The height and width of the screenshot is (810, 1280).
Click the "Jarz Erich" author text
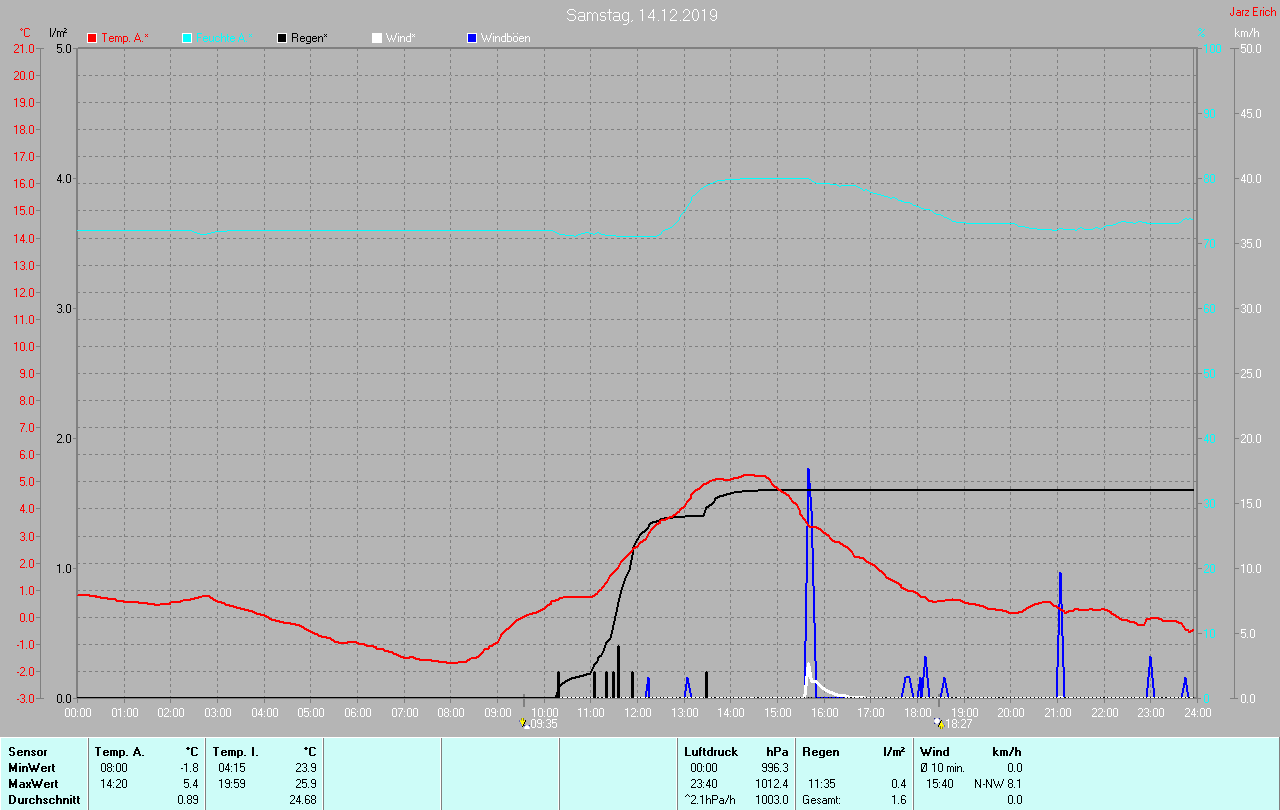pos(1252,12)
